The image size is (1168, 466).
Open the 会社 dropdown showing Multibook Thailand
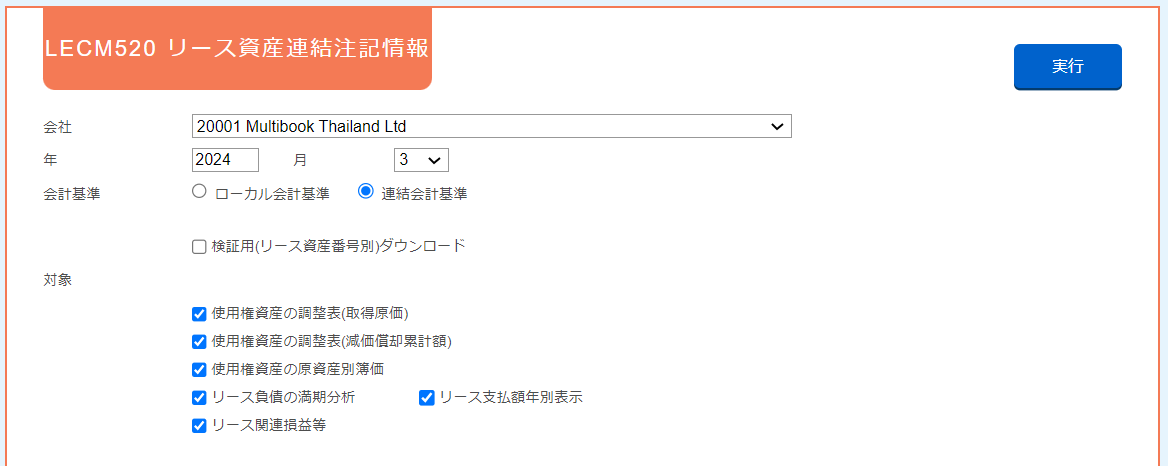pyautogui.click(x=492, y=127)
